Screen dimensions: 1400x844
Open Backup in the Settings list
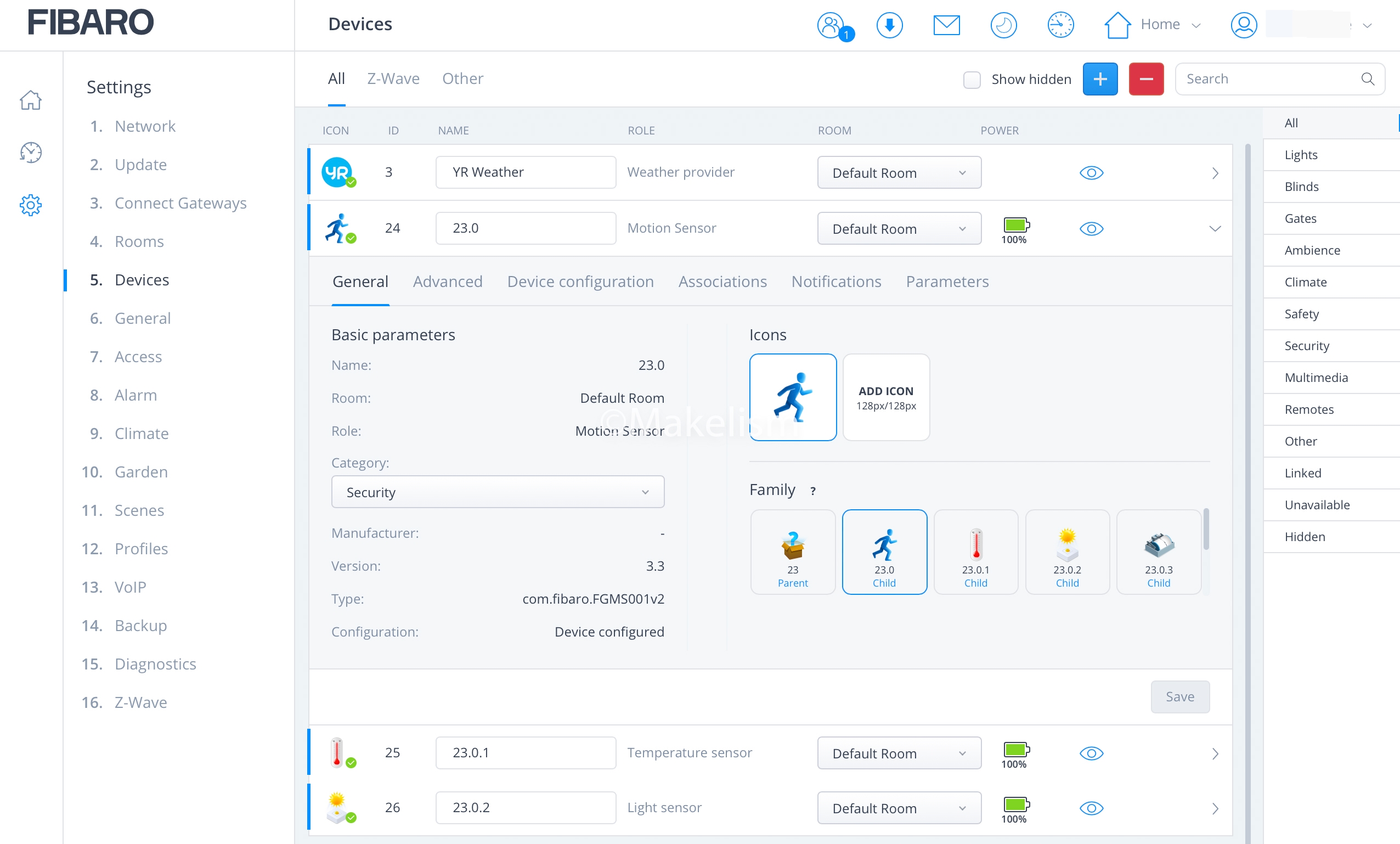pos(140,626)
